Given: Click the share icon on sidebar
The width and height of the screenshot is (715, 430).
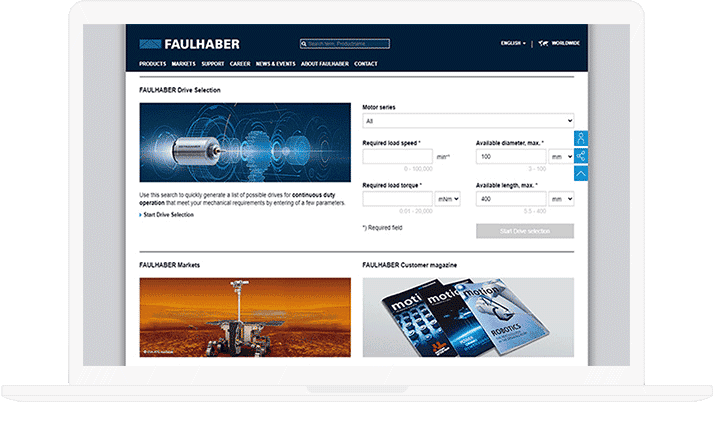Looking at the screenshot, I should coord(581,156).
